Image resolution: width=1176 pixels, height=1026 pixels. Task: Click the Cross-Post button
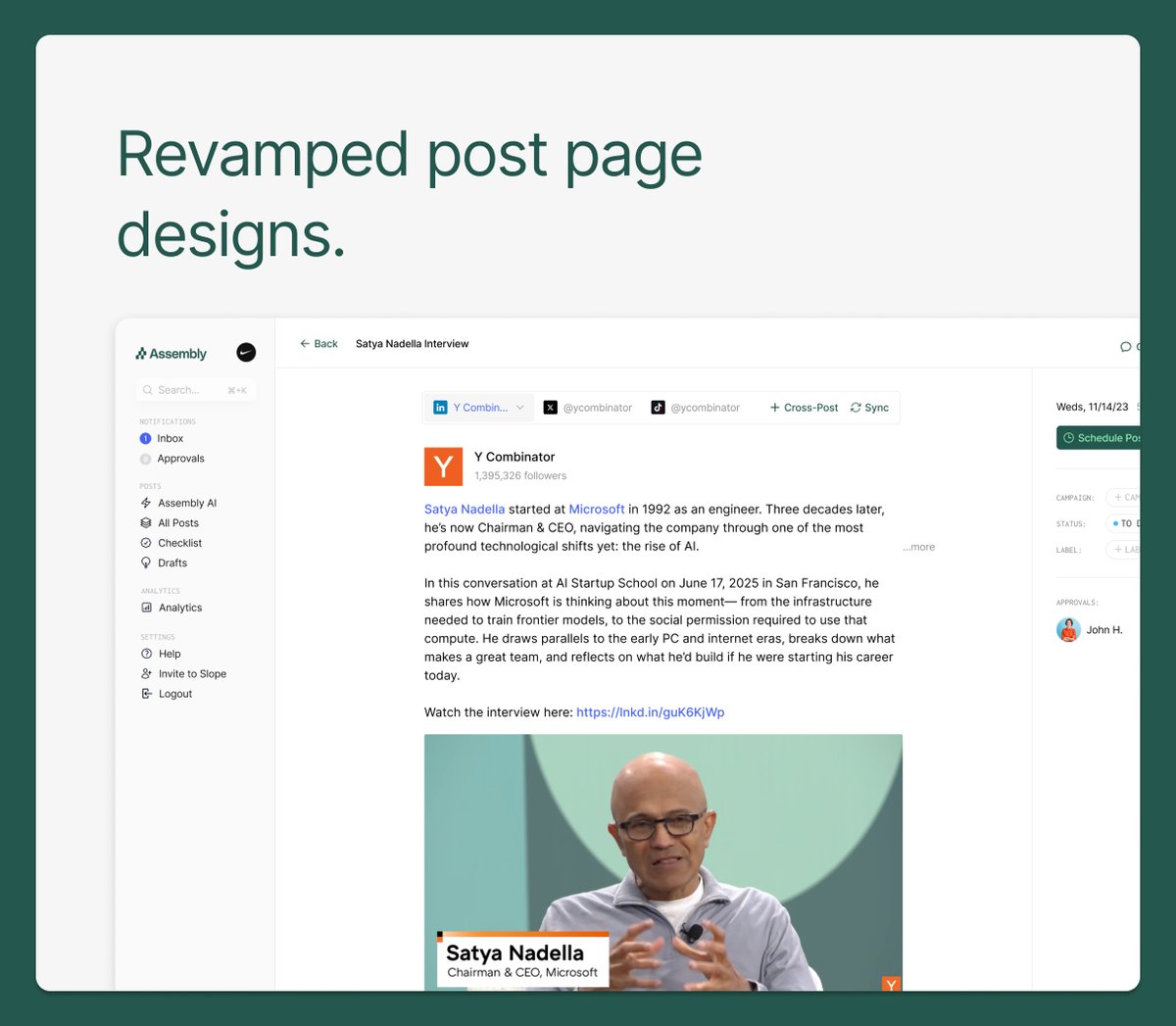coord(804,408)
